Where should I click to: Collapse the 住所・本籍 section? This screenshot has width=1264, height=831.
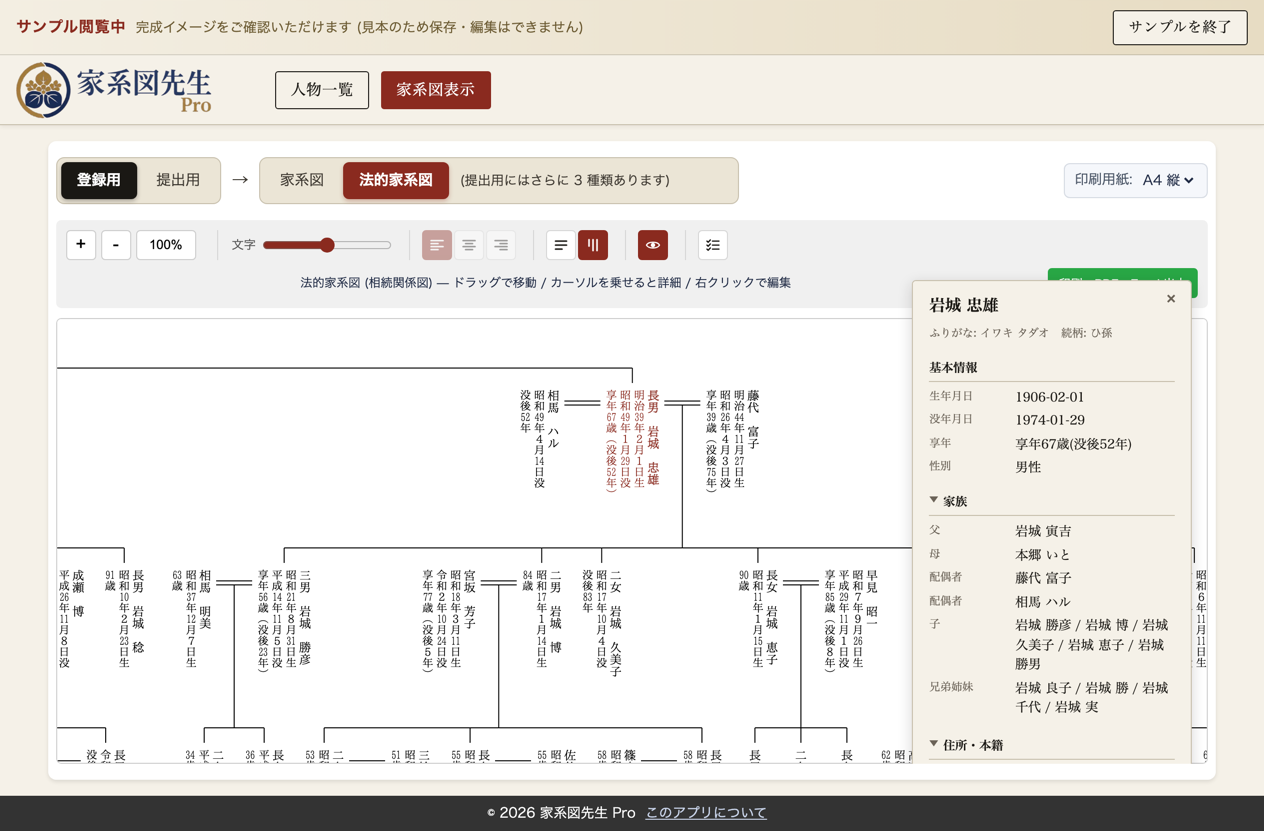[966, 745]
